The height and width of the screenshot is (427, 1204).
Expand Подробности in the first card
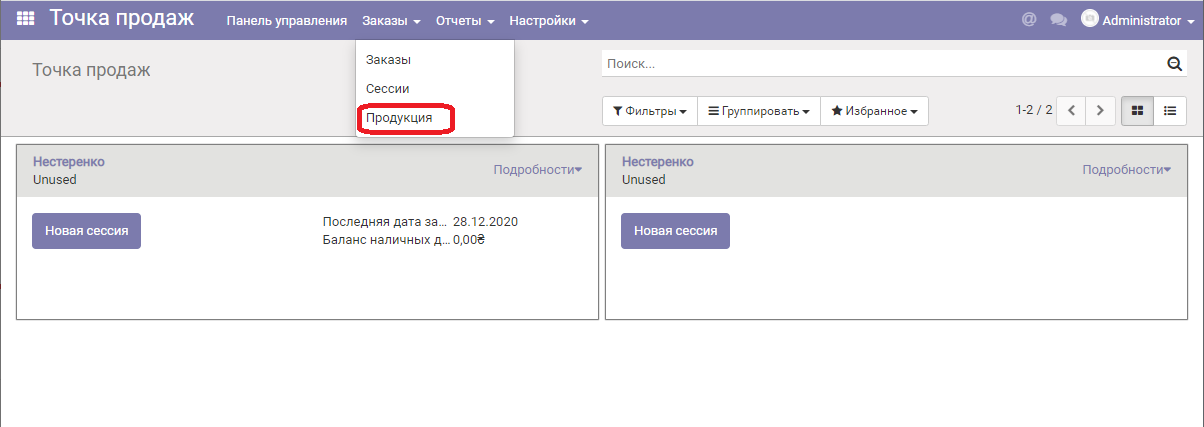point(537,170)
